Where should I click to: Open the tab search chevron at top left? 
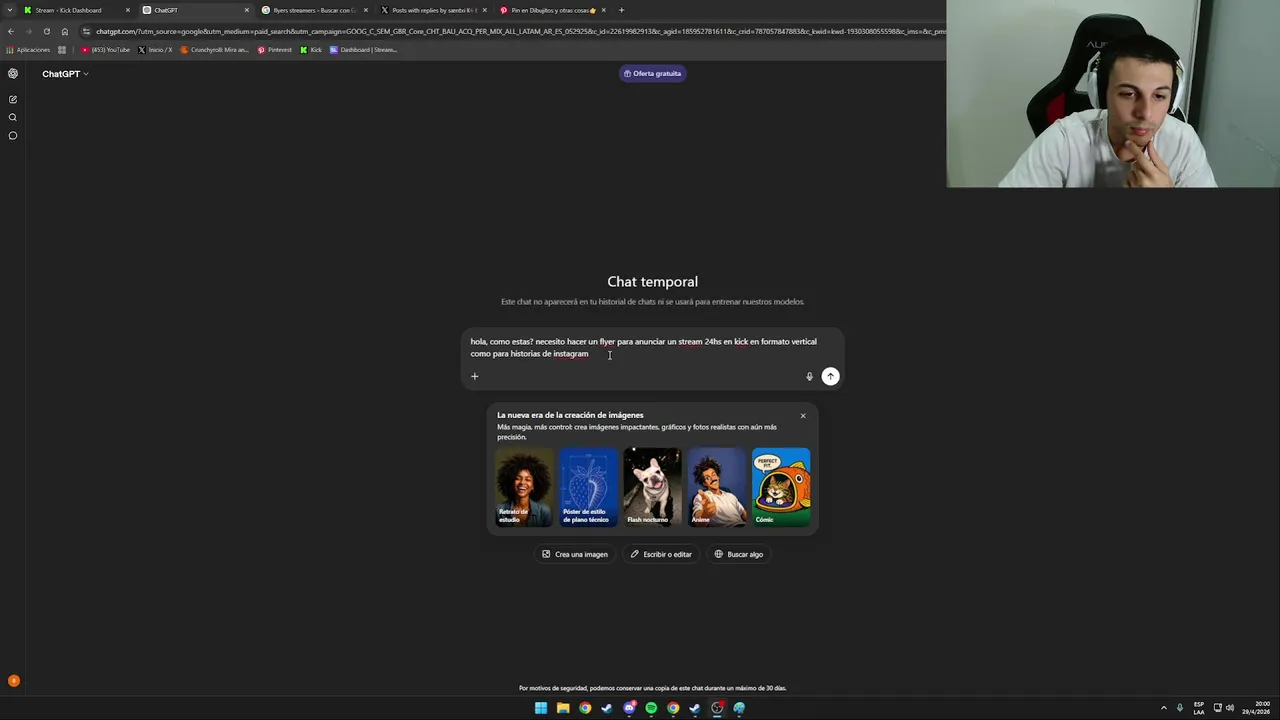(x=9, y=10)
